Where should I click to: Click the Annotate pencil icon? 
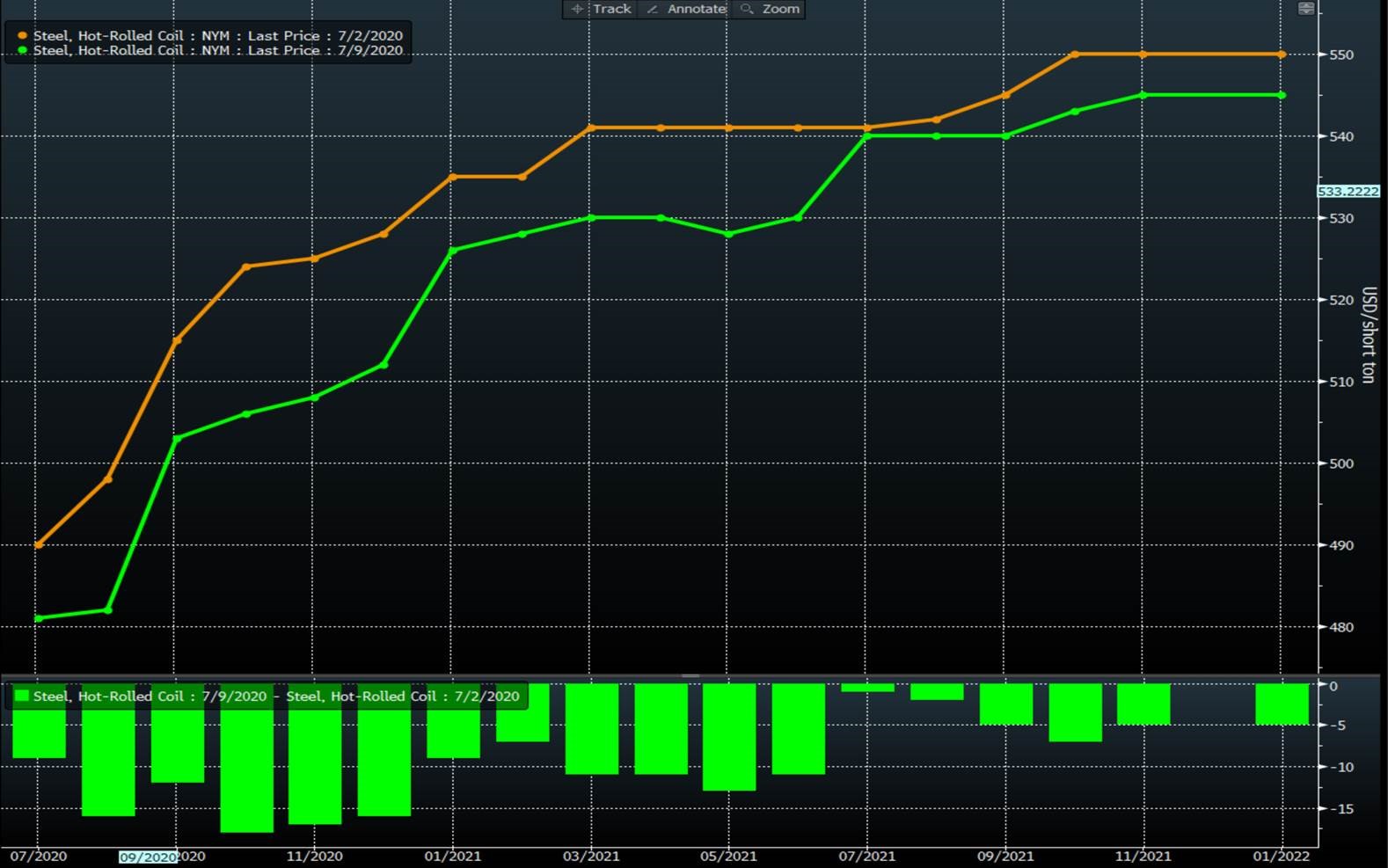click(653, 9)
